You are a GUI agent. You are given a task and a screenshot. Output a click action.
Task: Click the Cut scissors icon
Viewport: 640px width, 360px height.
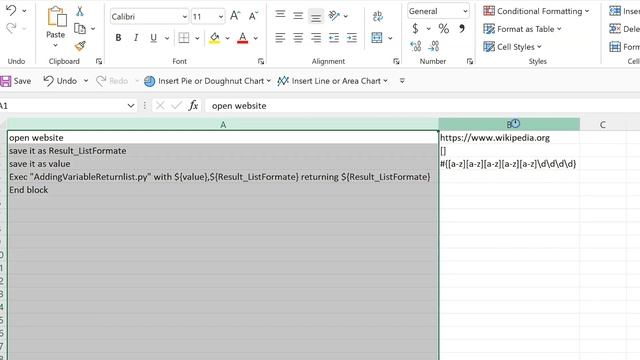tap(80, 11)
